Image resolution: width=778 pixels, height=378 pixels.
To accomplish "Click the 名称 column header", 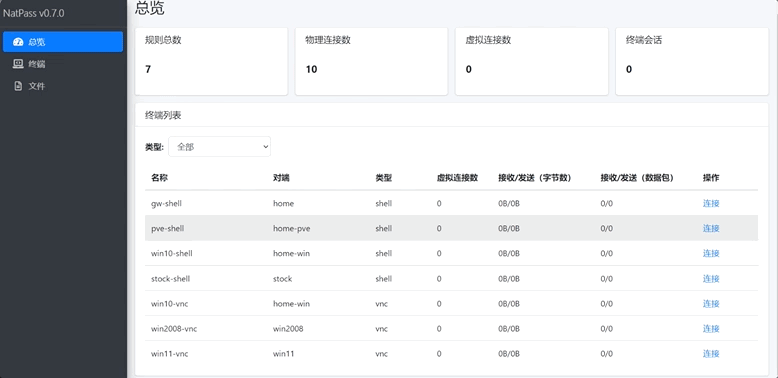I will tap(159, 178).
